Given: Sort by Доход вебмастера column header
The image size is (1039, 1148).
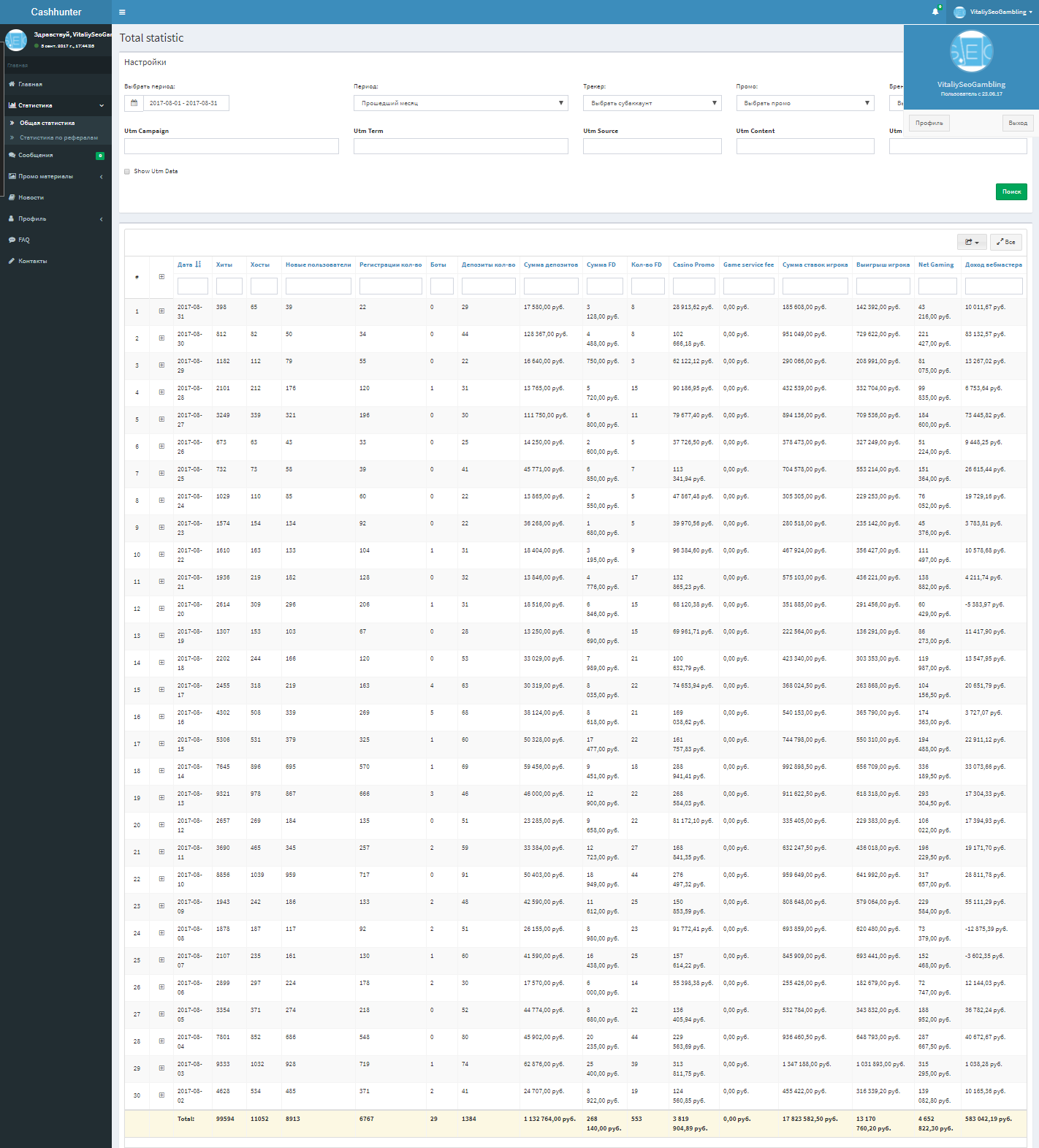Looking at the screenshot, I should [x=994, y=265].
